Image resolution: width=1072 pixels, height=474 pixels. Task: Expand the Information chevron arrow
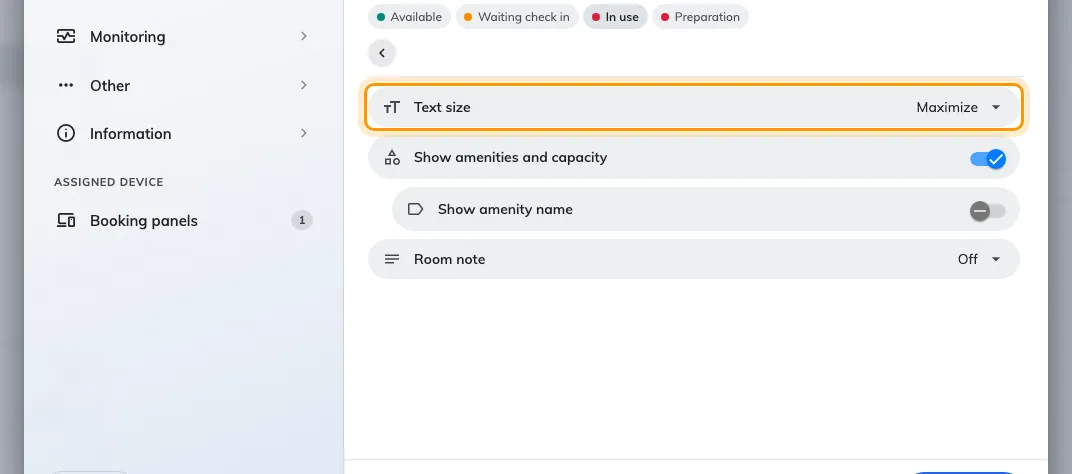304,133
